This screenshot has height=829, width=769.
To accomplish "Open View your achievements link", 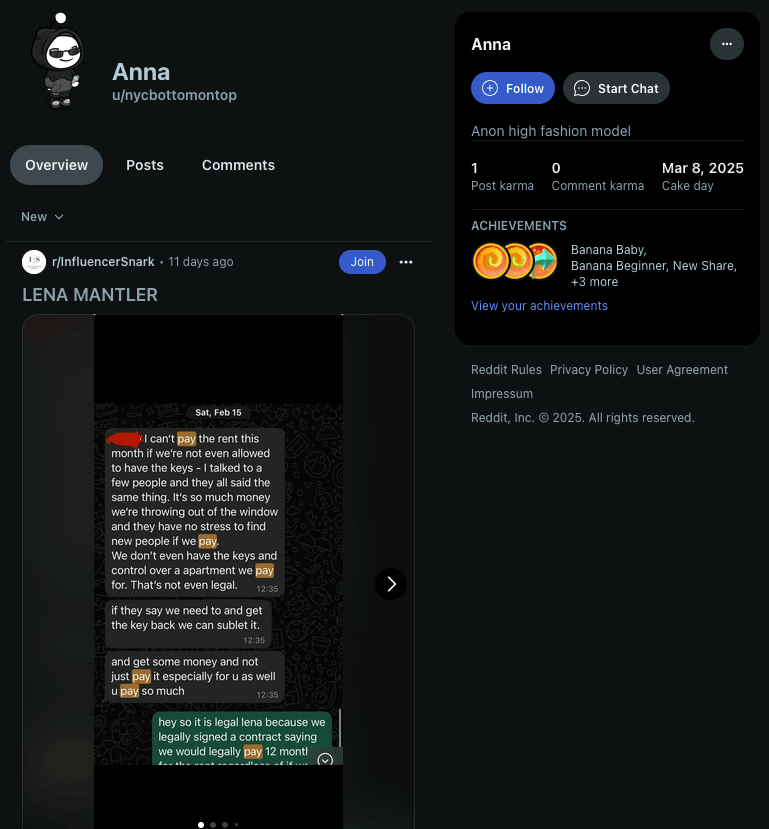I will [x=539, y=306].
